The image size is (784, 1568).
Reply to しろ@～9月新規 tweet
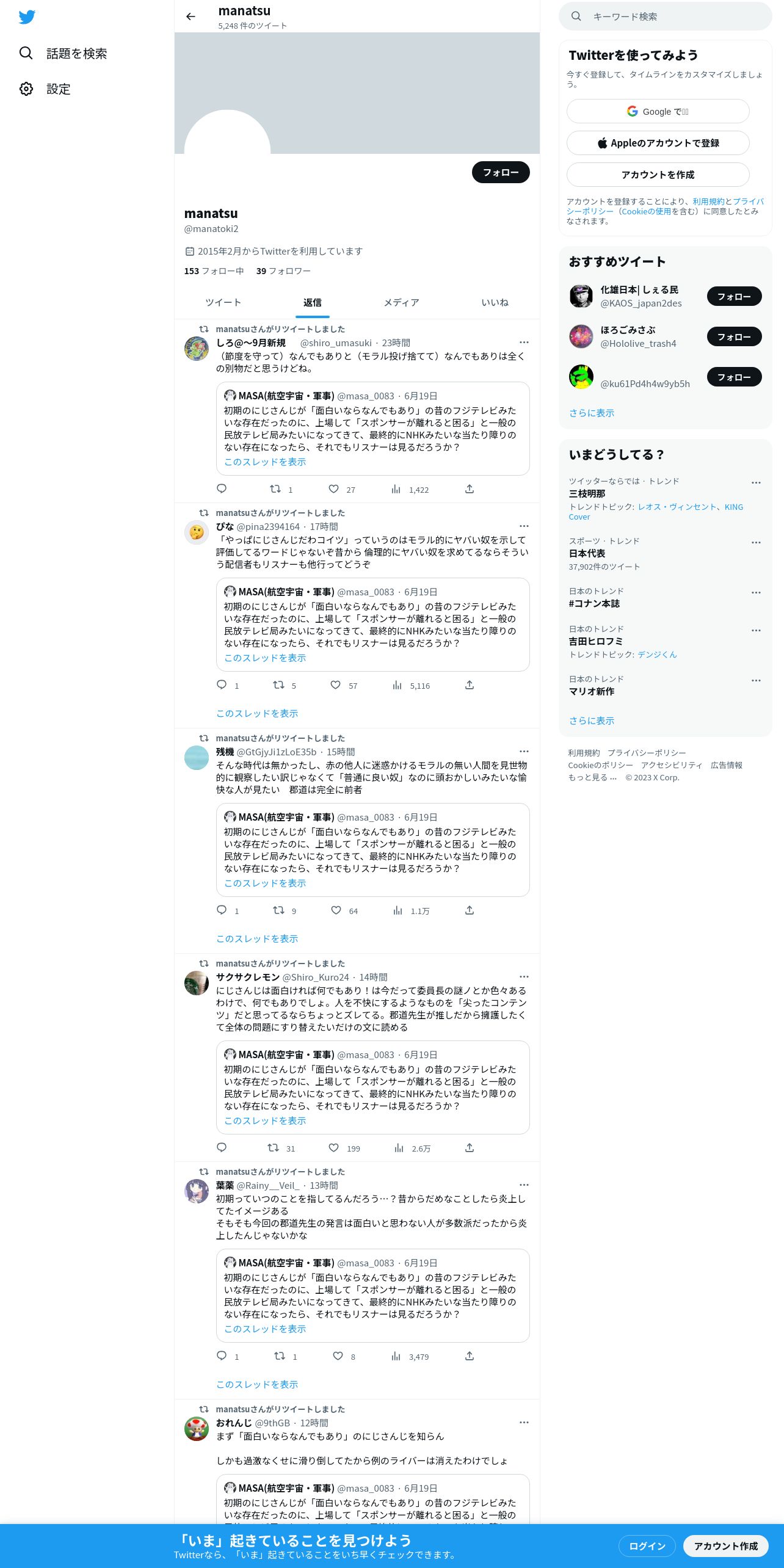222,488
